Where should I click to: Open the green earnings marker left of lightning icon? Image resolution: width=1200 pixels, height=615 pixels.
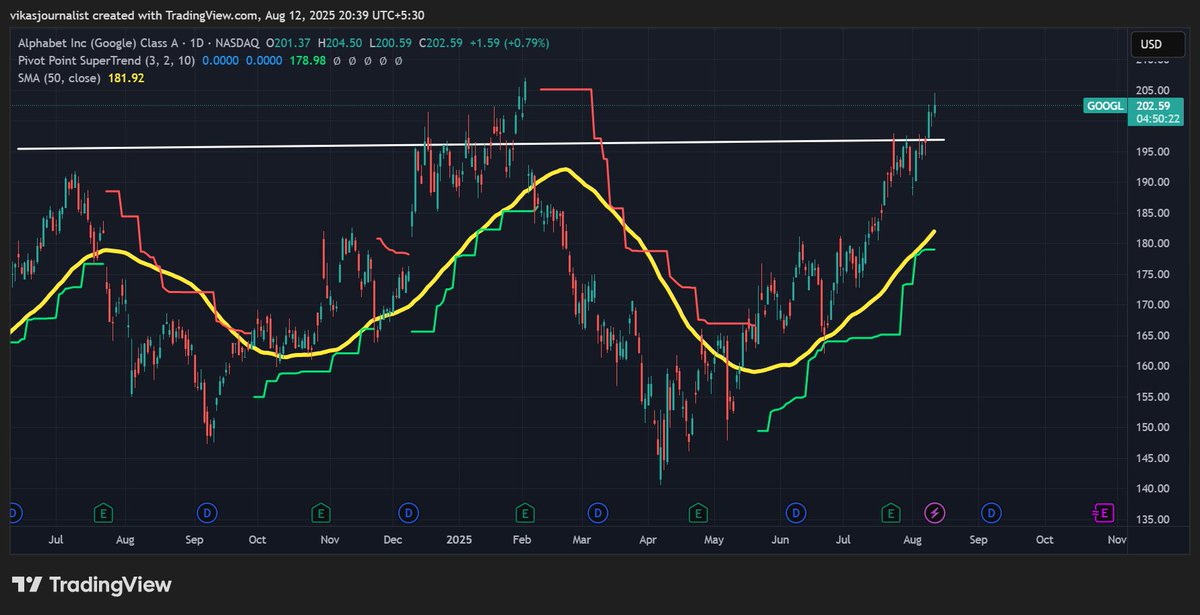coord(890,513)
